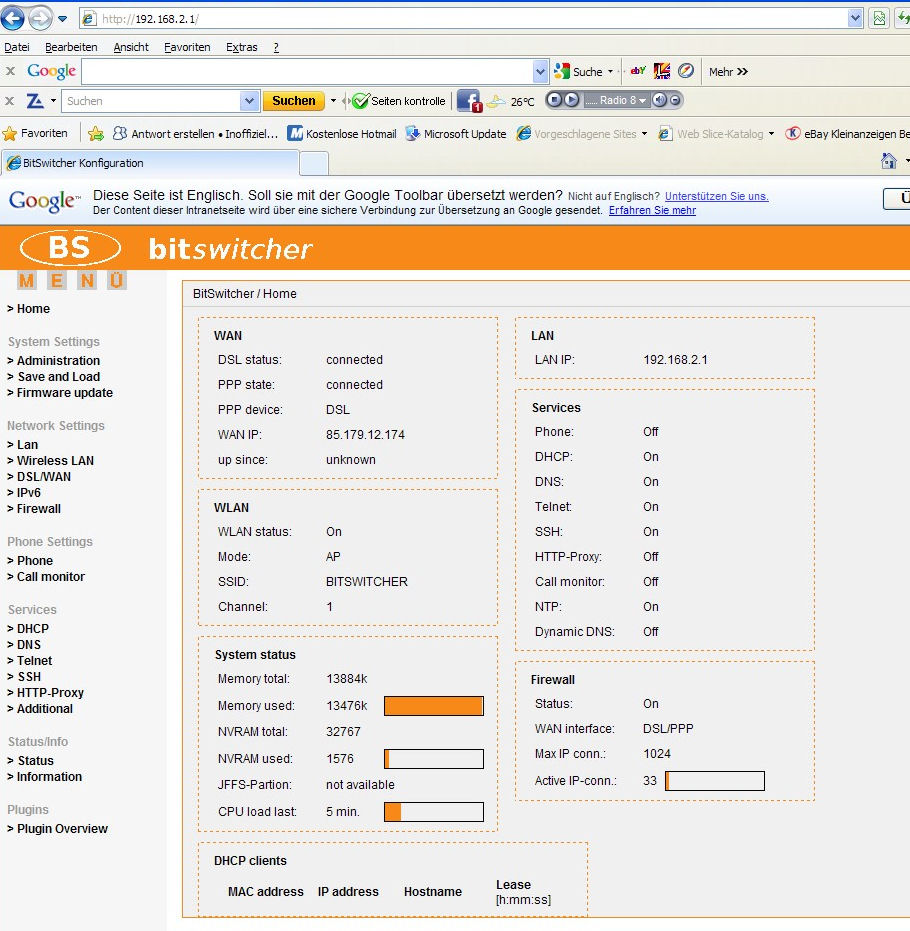This screenshot has width=910, height=931.
Task: Open the Extras menu
Action: pos(241,47)
